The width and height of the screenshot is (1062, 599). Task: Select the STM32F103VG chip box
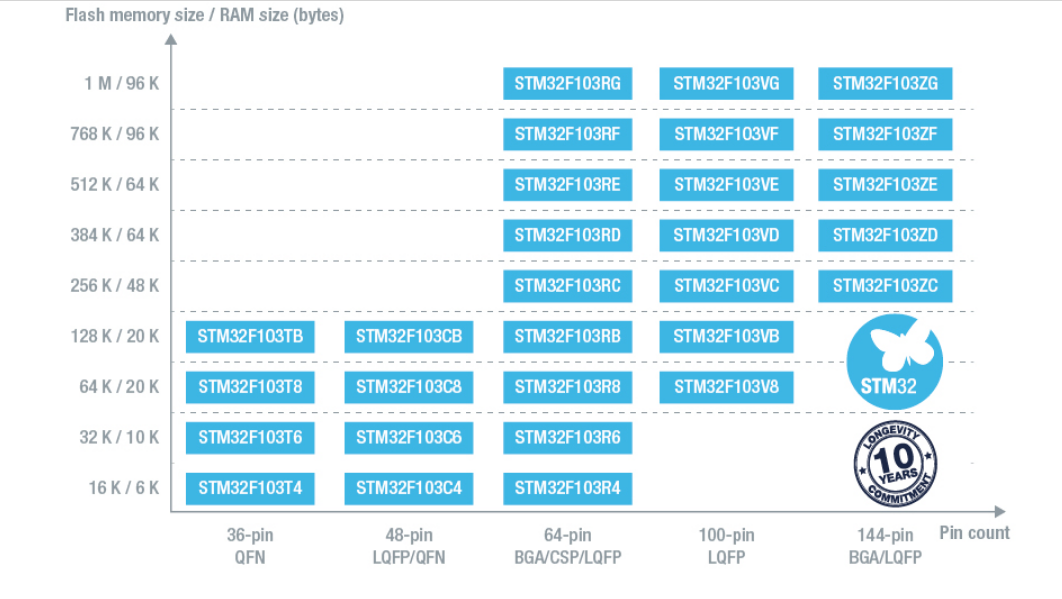click(x=726, y=84)
